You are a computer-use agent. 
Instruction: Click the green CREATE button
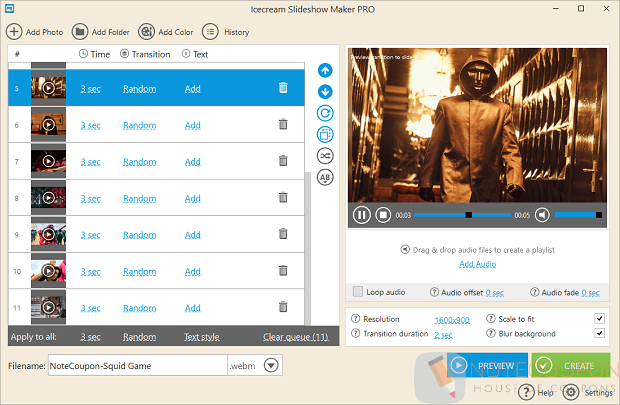click(x=571, y=365)
